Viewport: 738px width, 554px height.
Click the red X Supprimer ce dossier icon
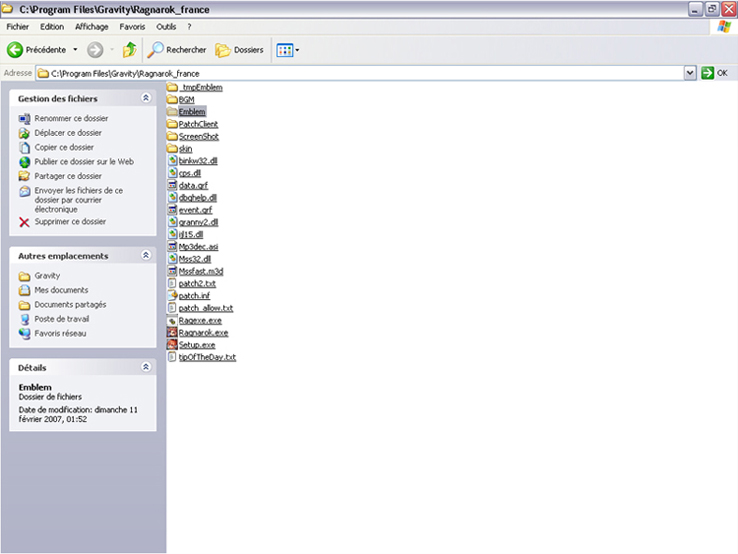coord(24,222)
